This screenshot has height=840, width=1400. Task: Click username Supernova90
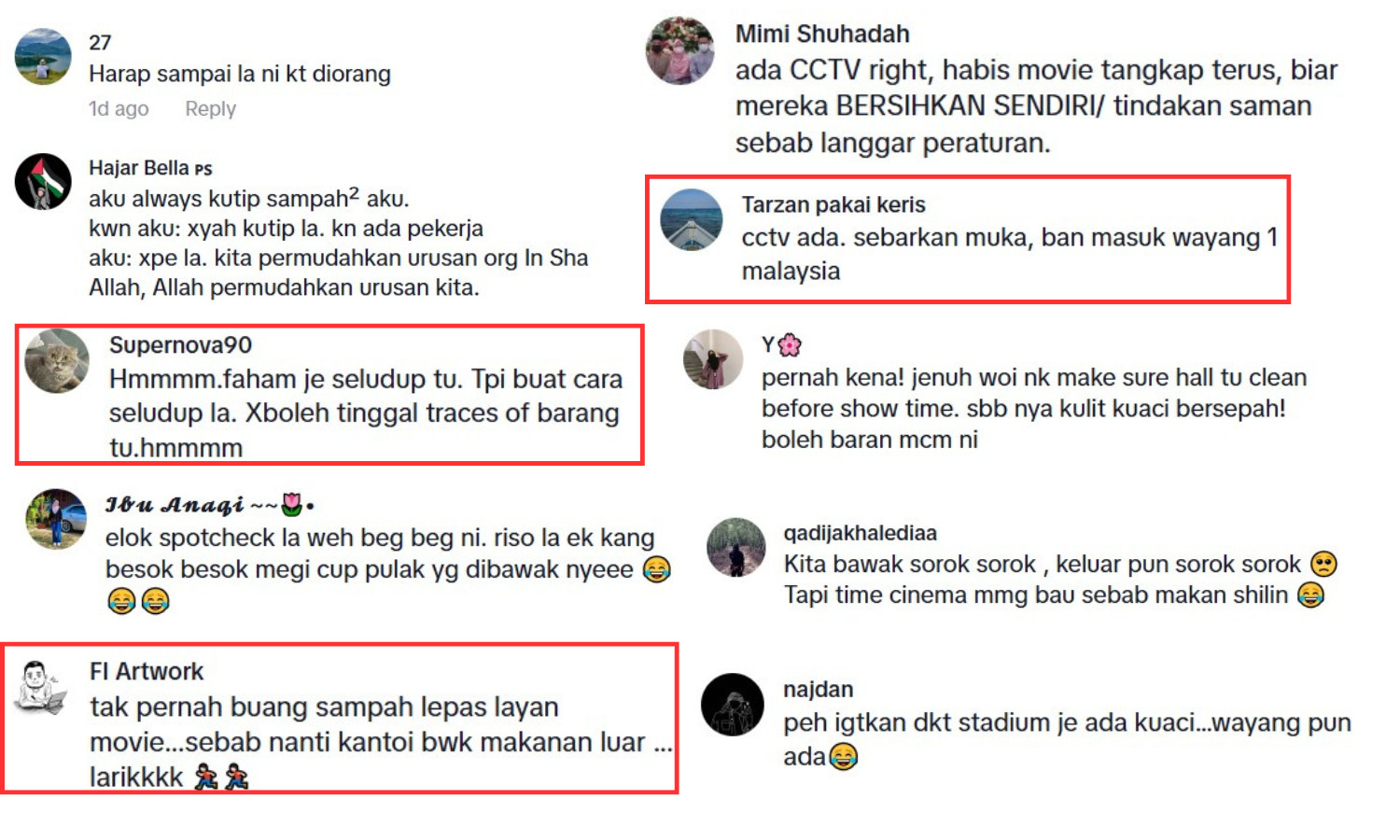180,345
